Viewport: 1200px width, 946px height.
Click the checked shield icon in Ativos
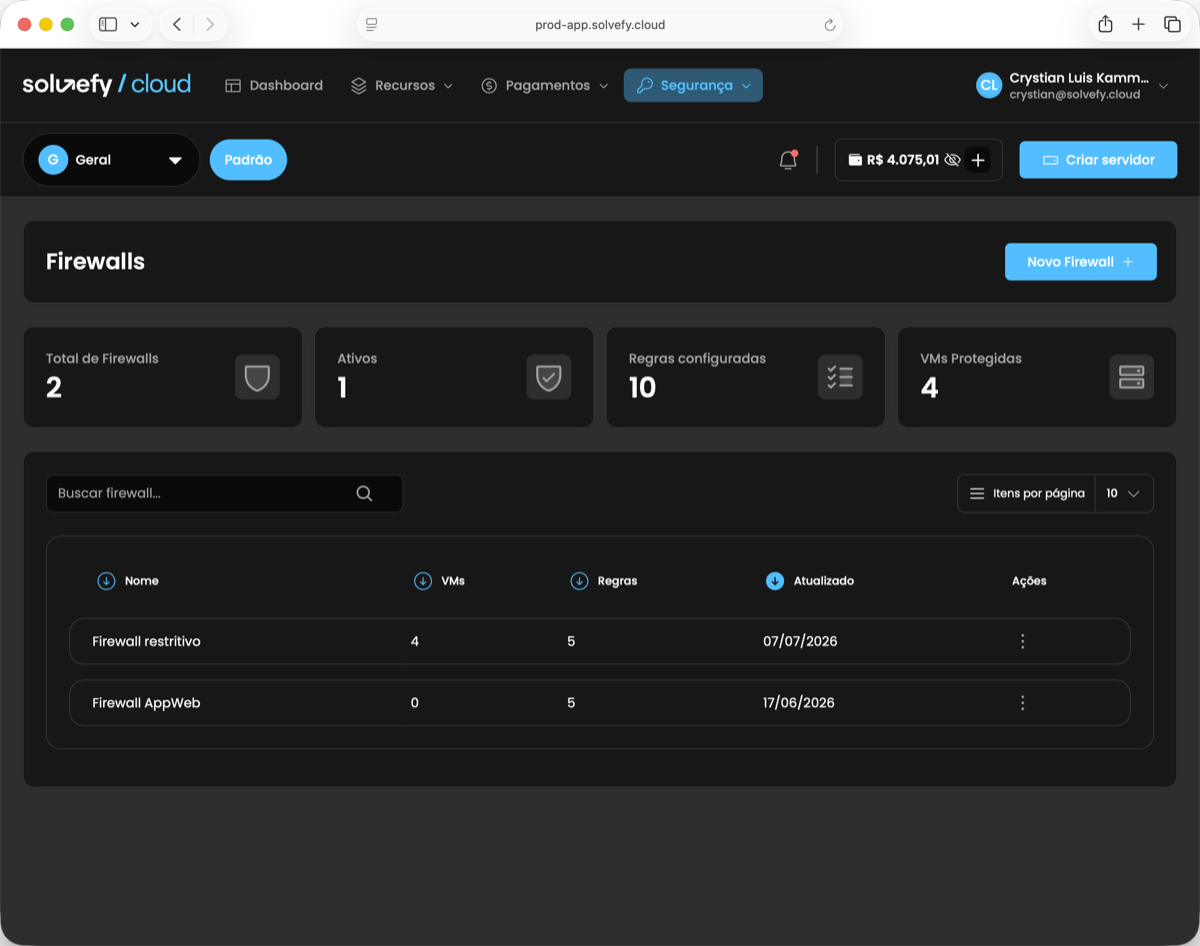pos(548,377)
